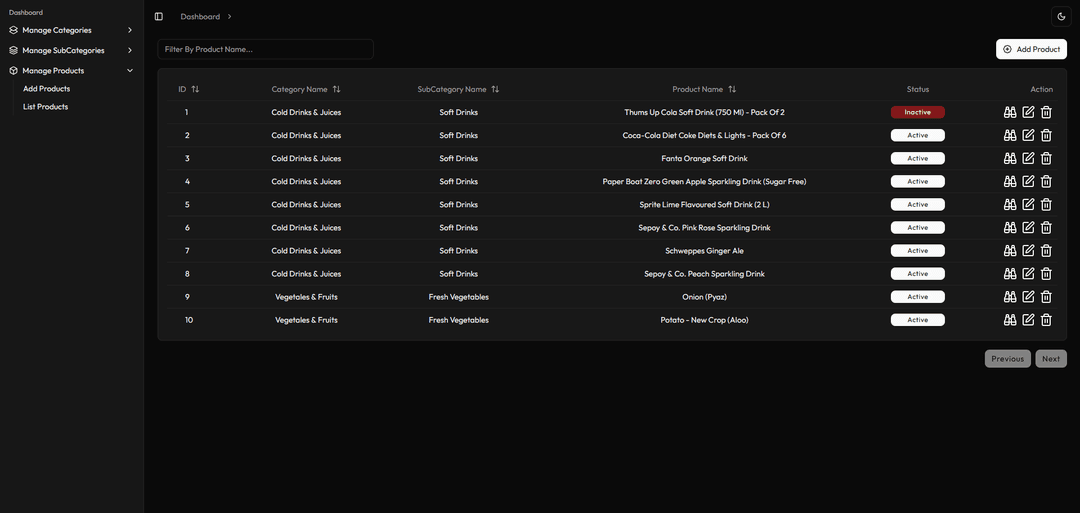Expand the Manage Categories menu
This screenshot has width=1080, height=513.
pyautogui.click(x=71, y=30)
